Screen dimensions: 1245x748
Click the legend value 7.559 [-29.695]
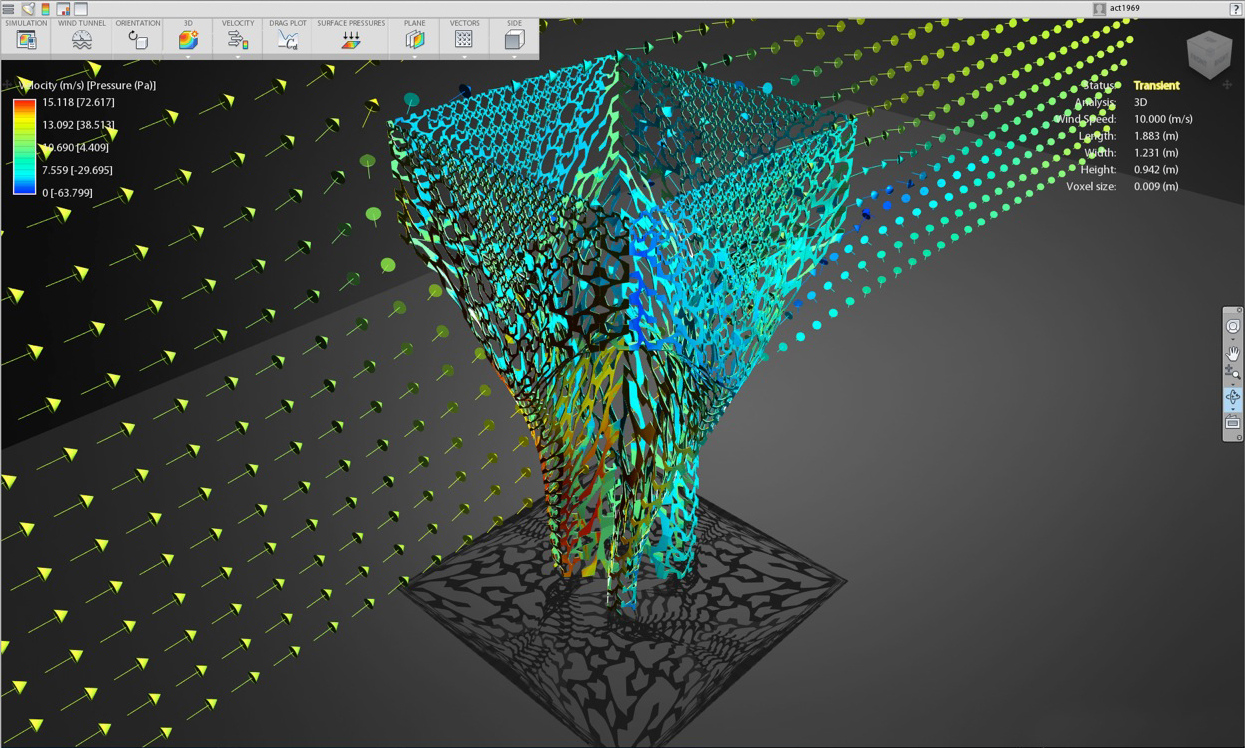tap(77, 170)
